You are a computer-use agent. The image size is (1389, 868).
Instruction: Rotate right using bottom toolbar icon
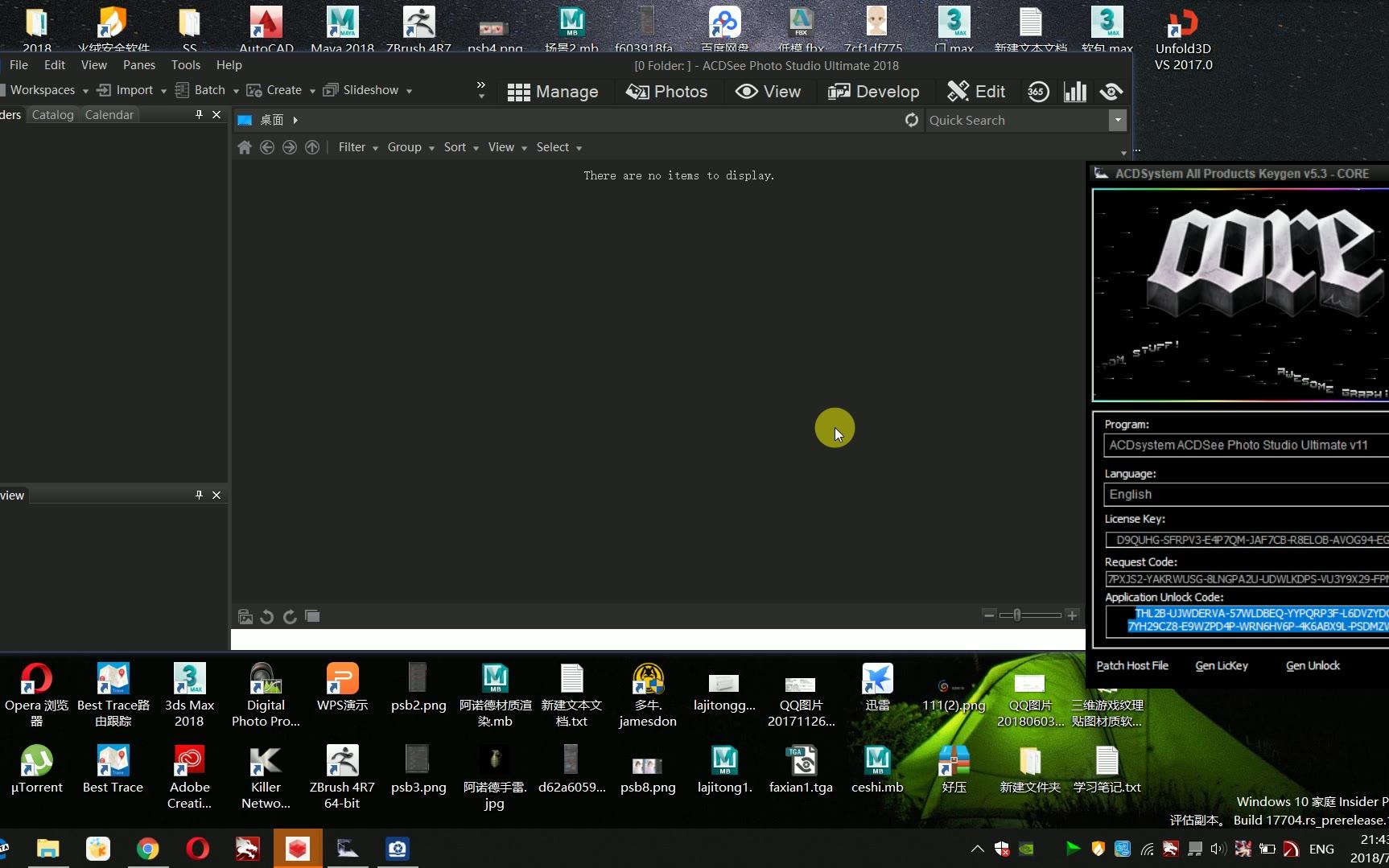pyautogui.click(x=290, y=616)
